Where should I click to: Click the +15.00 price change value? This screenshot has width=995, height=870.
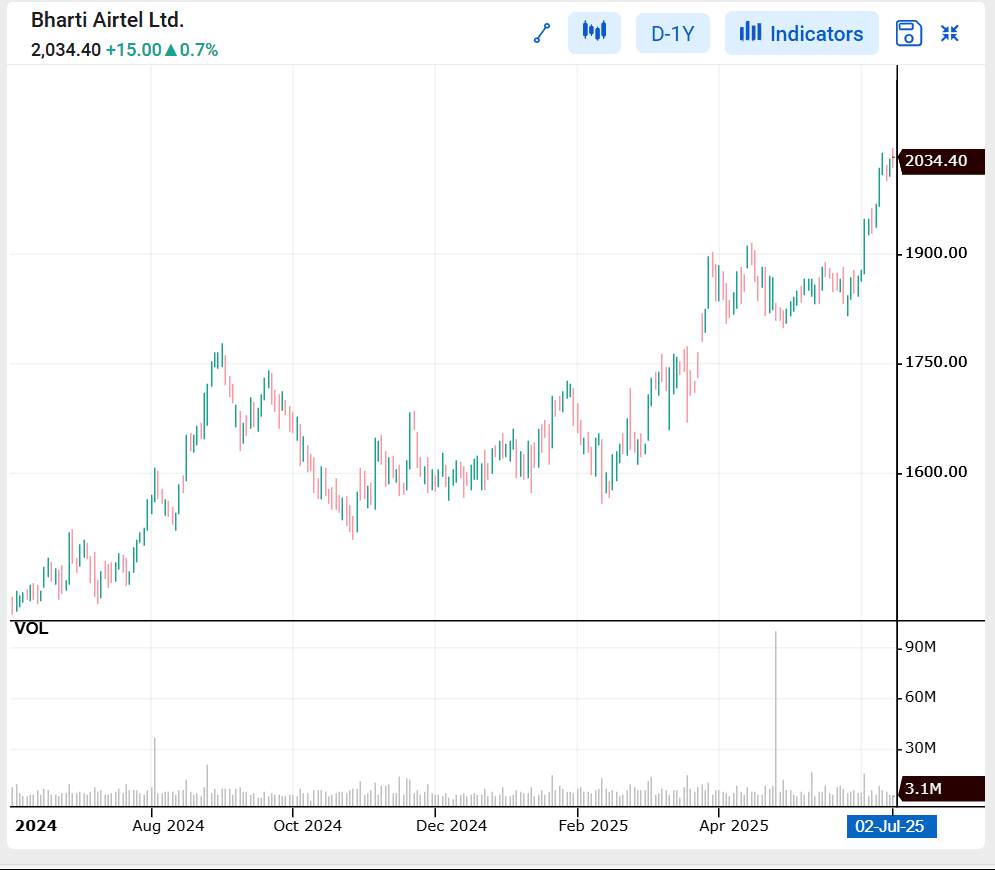click(x=134, y=50)
